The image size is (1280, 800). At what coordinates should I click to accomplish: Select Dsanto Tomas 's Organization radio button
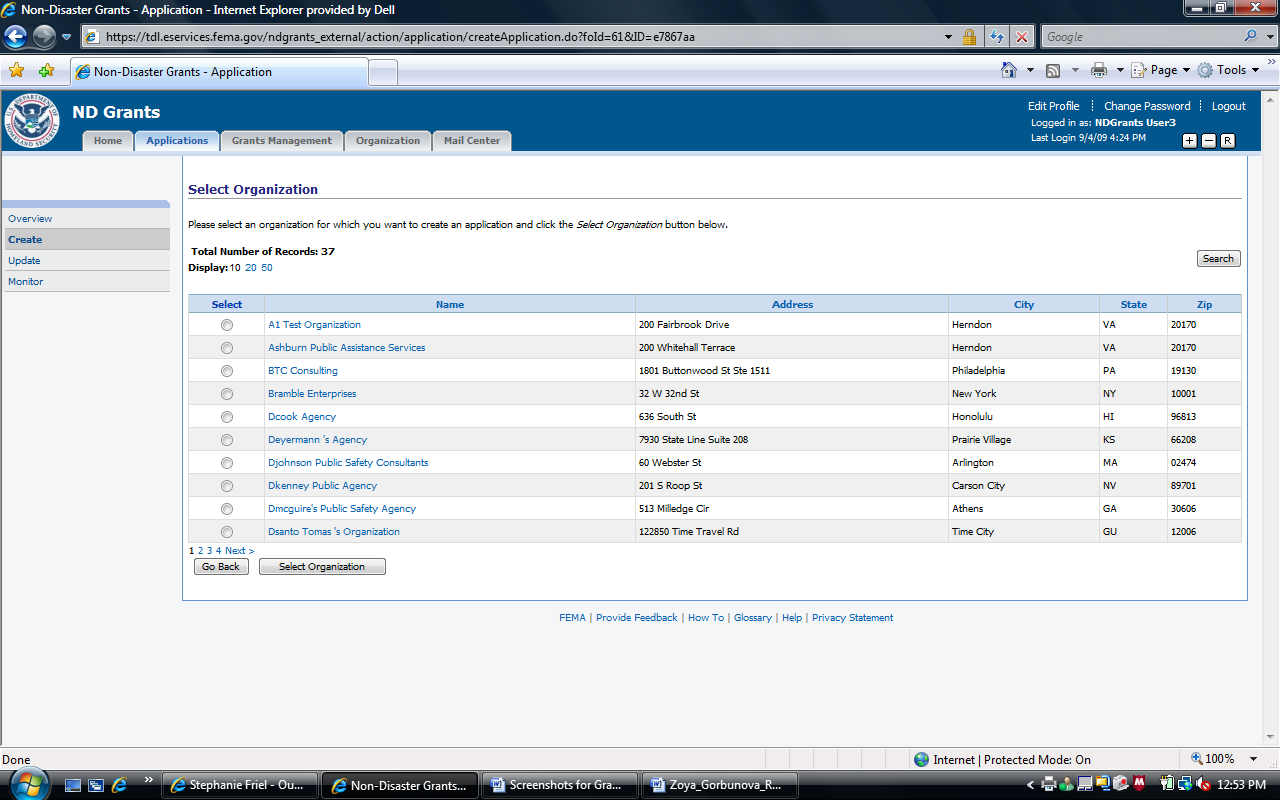click(x=227, y=532)
